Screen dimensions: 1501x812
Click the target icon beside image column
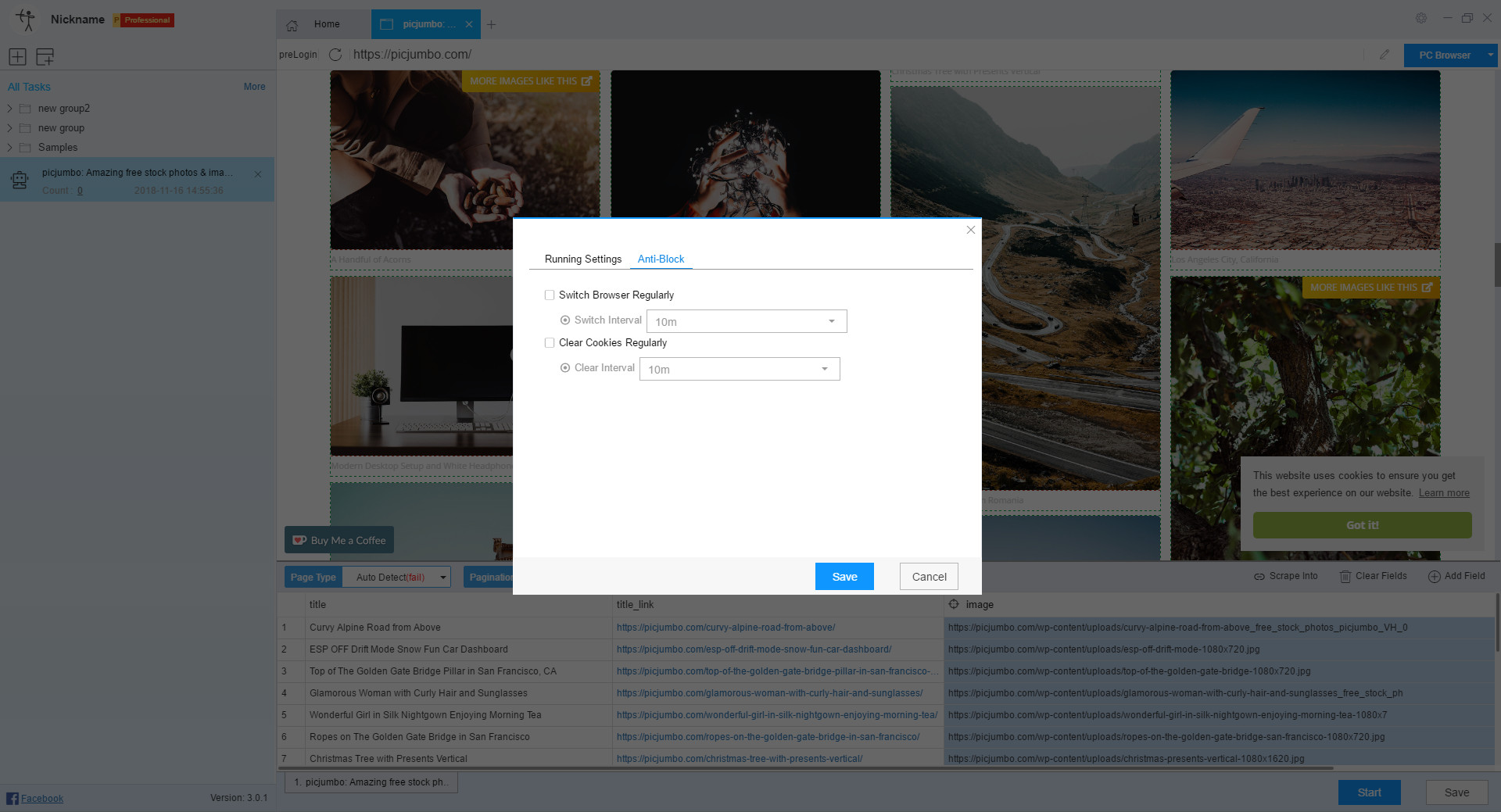tap(954, 604)
